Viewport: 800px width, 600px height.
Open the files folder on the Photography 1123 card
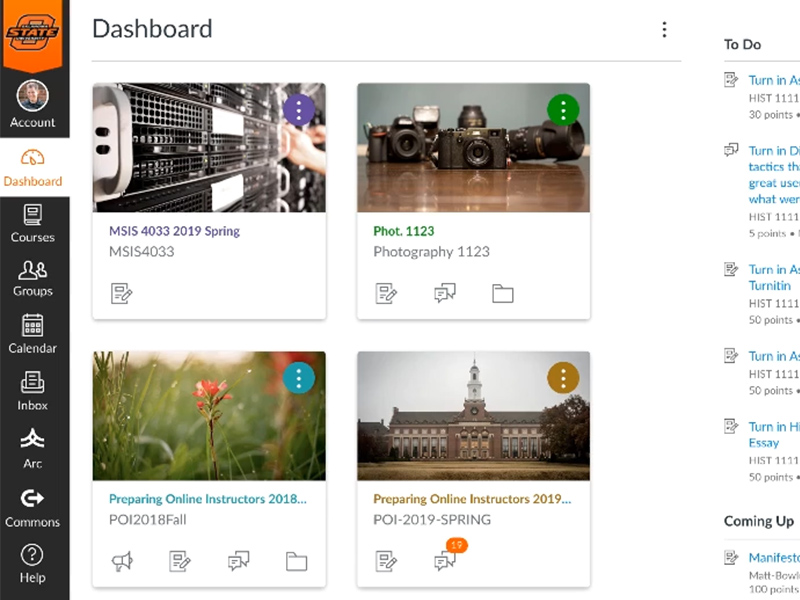click(501, 293)
